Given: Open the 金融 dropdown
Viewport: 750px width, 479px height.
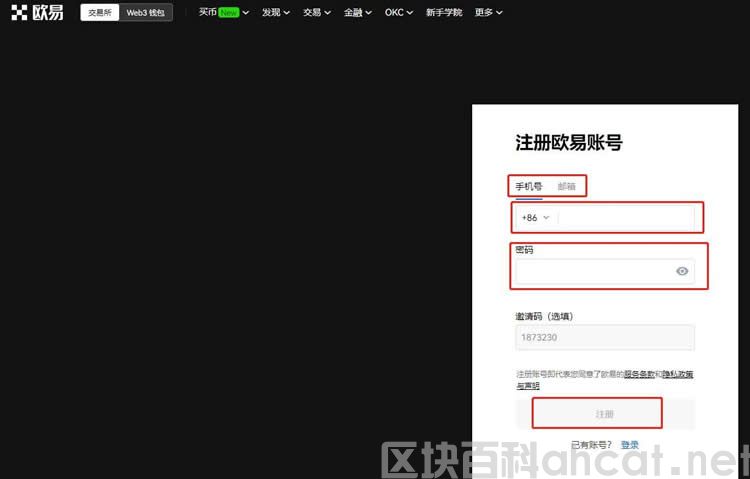Looking at the screenshot, I should pos(358,12).
